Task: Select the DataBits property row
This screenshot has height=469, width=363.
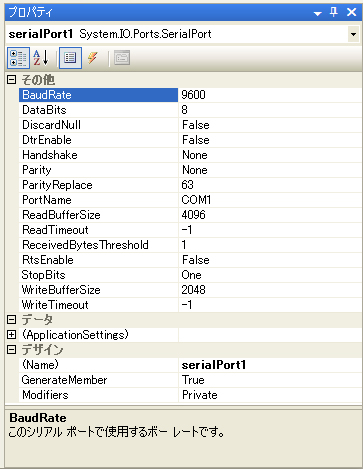Action: click(x=98, y=110)
